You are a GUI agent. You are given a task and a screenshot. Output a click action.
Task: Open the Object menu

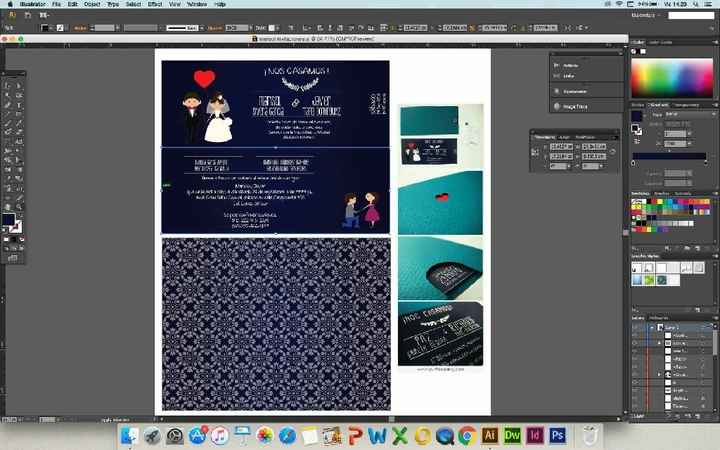pos(92,4)
